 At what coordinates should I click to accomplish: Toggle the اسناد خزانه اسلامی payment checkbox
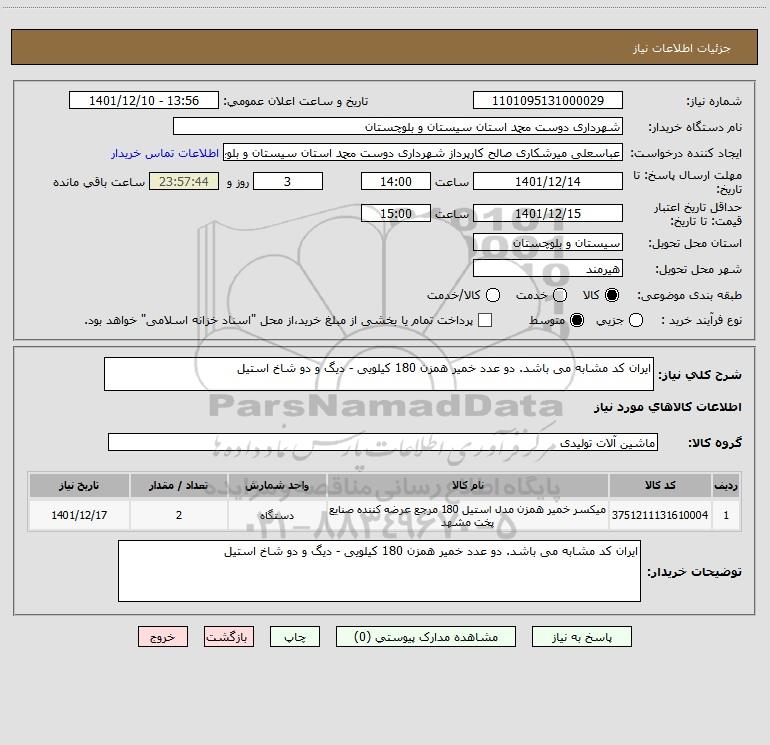pyautogui.click(x=485, y=320)
